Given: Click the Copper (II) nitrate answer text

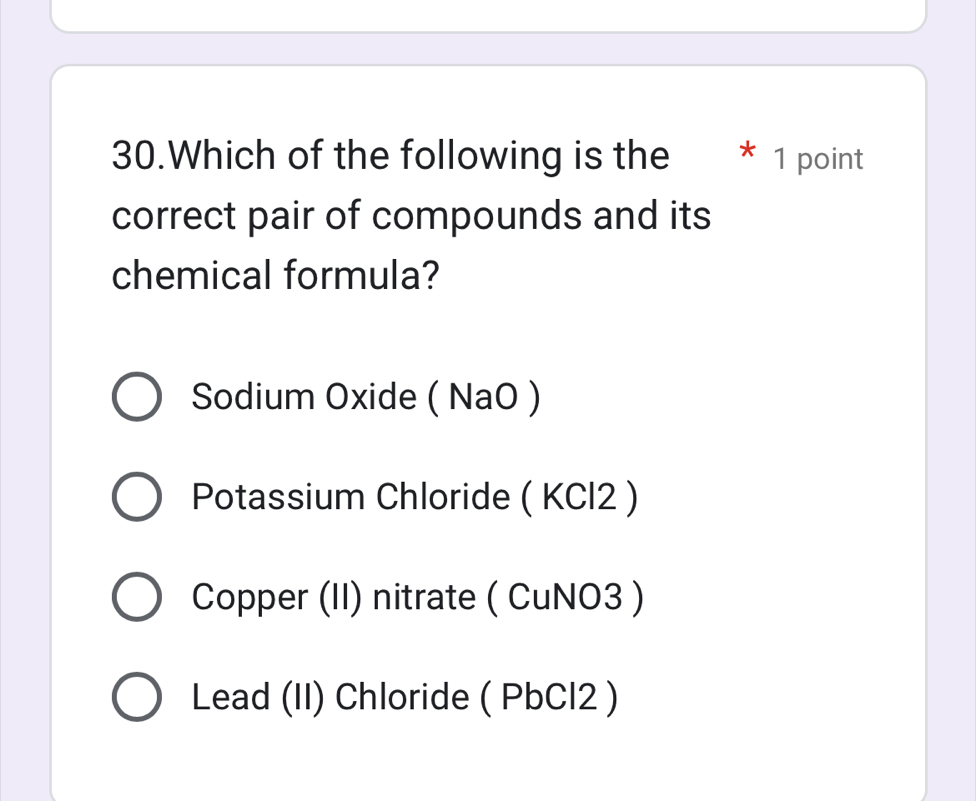Looking at the screenshot, I should point(418,597).
